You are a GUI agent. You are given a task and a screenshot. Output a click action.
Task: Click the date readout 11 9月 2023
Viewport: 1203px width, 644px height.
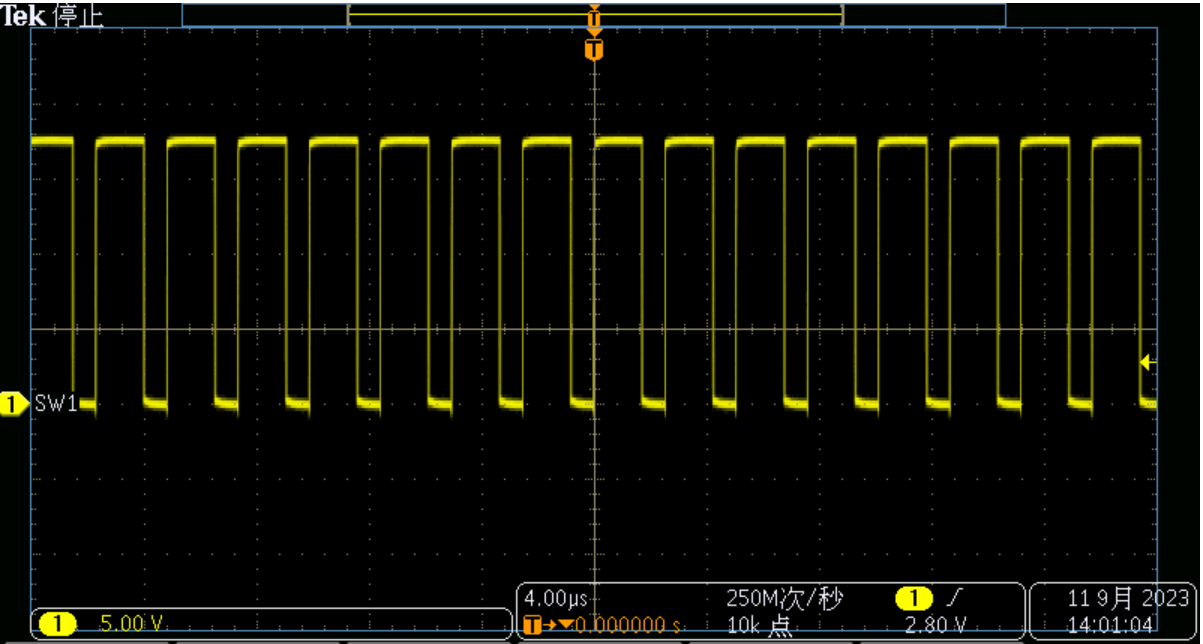tap(1129, 600)
